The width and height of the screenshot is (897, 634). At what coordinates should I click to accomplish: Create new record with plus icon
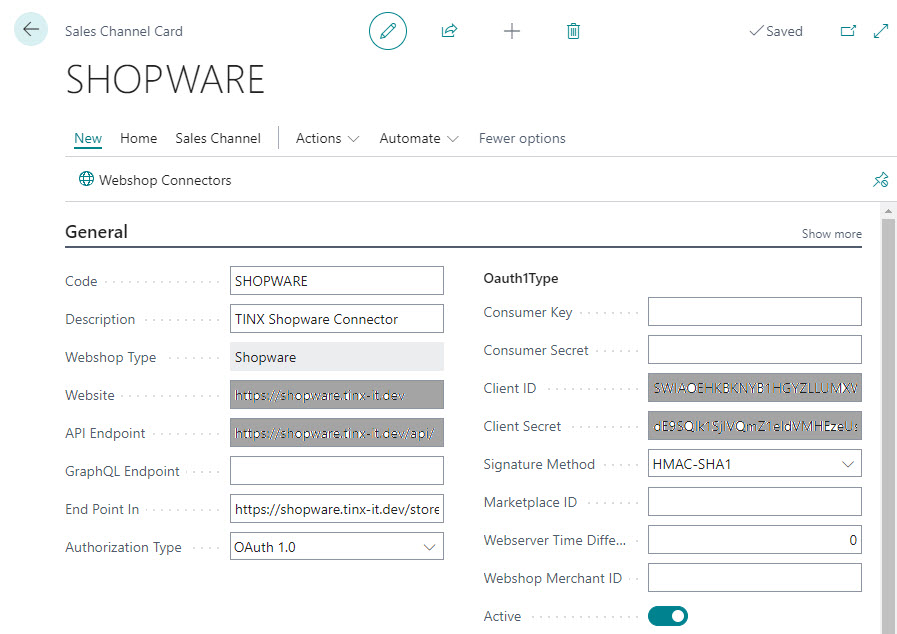[x=511, y=31]
